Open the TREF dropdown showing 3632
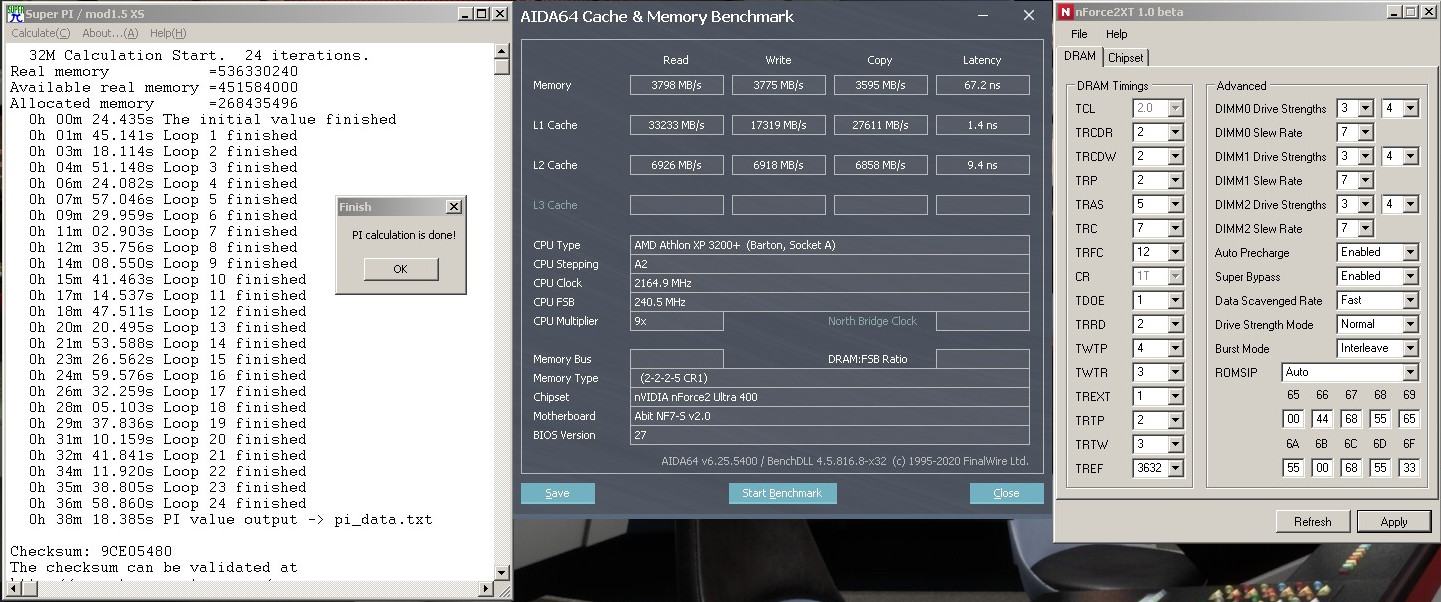Screen dimensions: 1441x602 (1175, 468)
